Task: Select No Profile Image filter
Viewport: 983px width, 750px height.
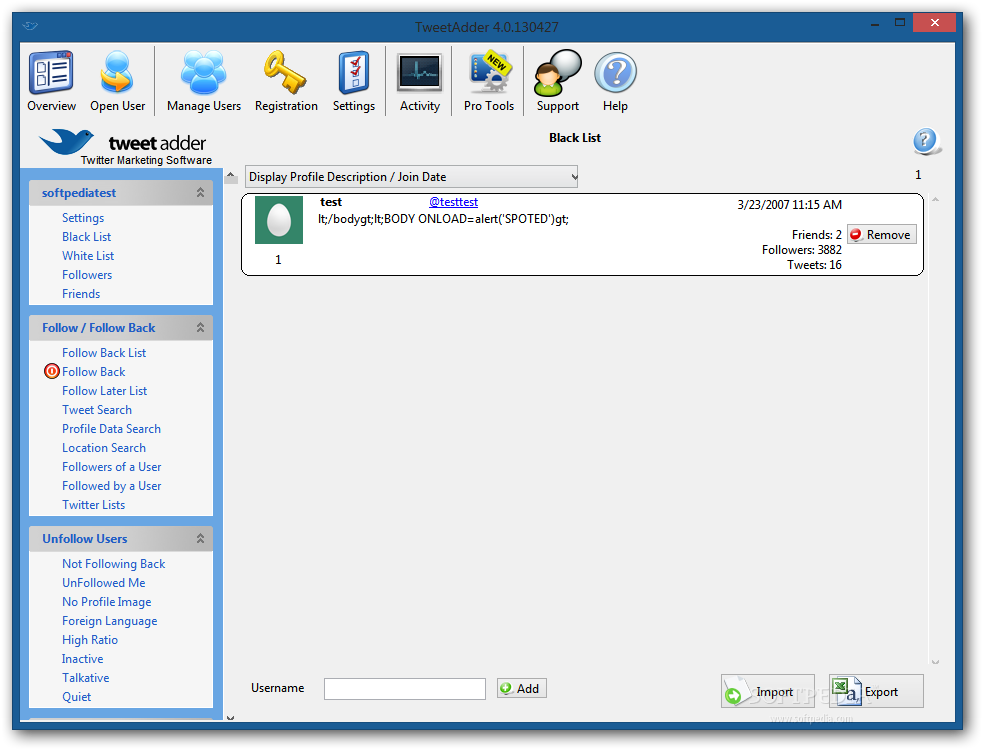Action: [x=107, y=601]
